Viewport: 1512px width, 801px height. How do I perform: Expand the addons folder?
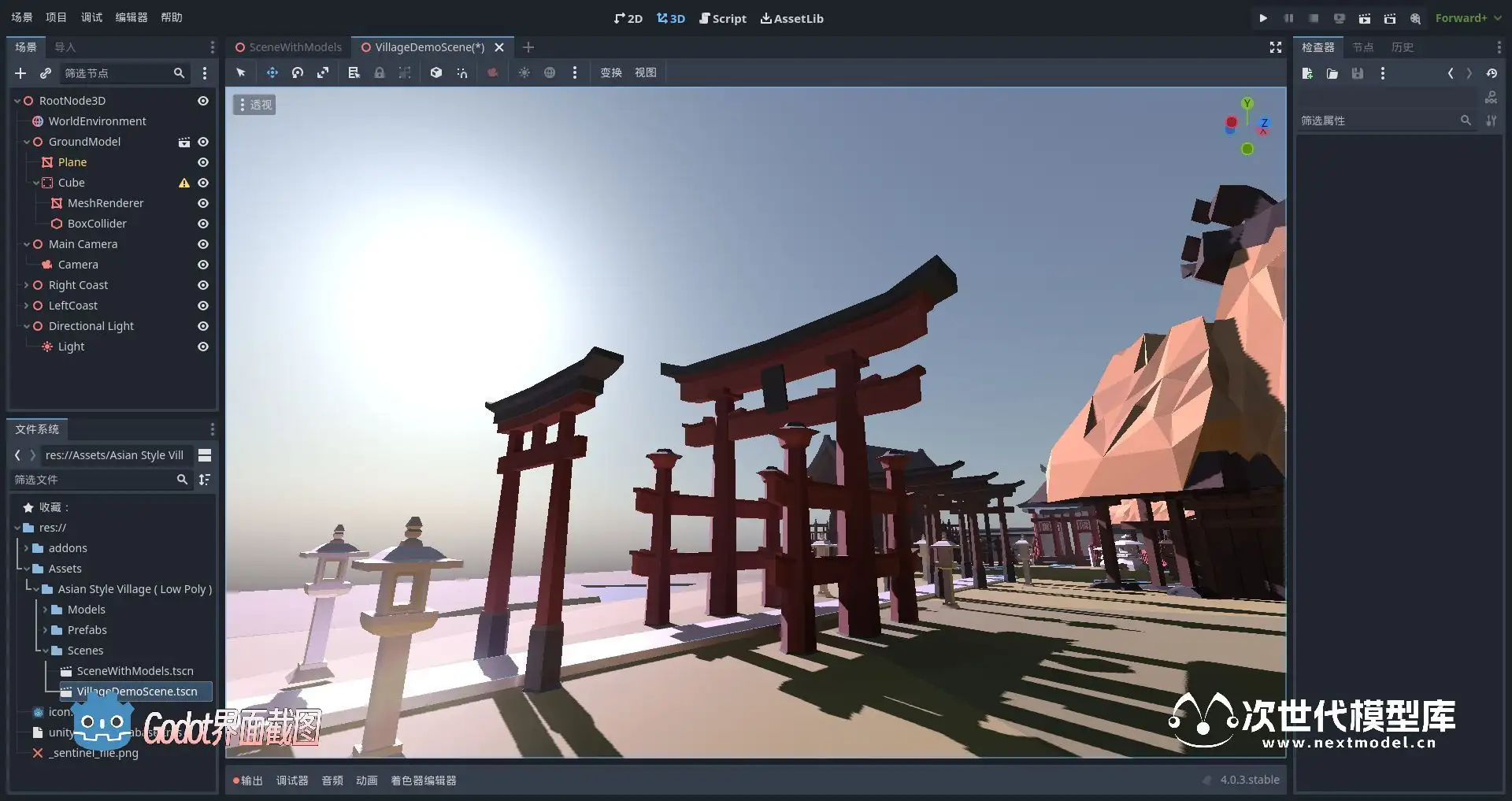[26, 548]
